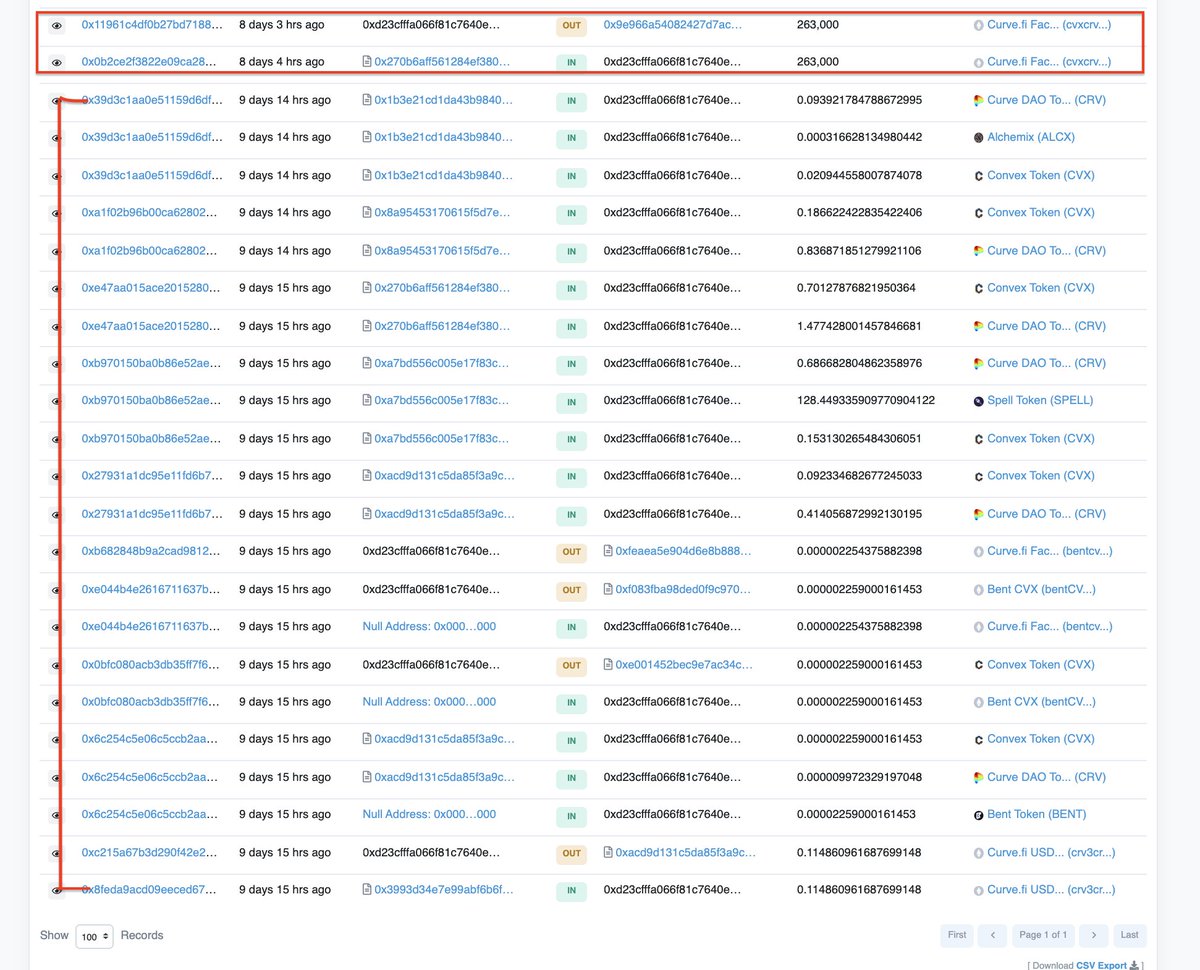Click the Page 1 of 1 indicator
Image resolution: width=1200 pixels, height=970 pixels.
click(1043, 935)
